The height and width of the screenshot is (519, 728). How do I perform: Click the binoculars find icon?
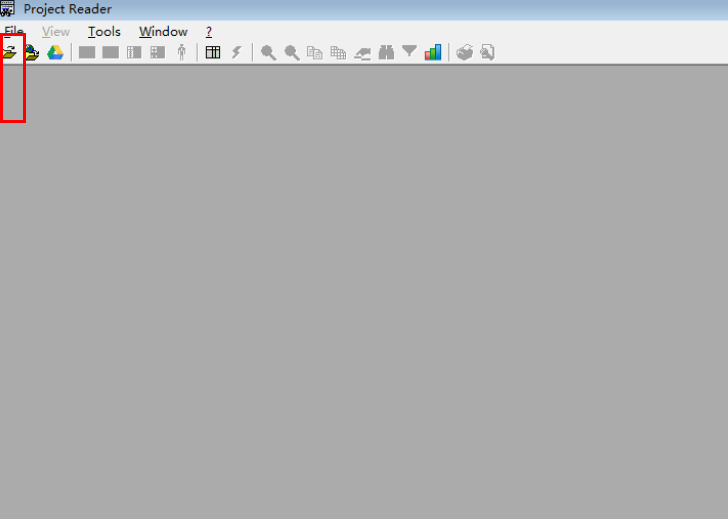click(x=386, y=52)
